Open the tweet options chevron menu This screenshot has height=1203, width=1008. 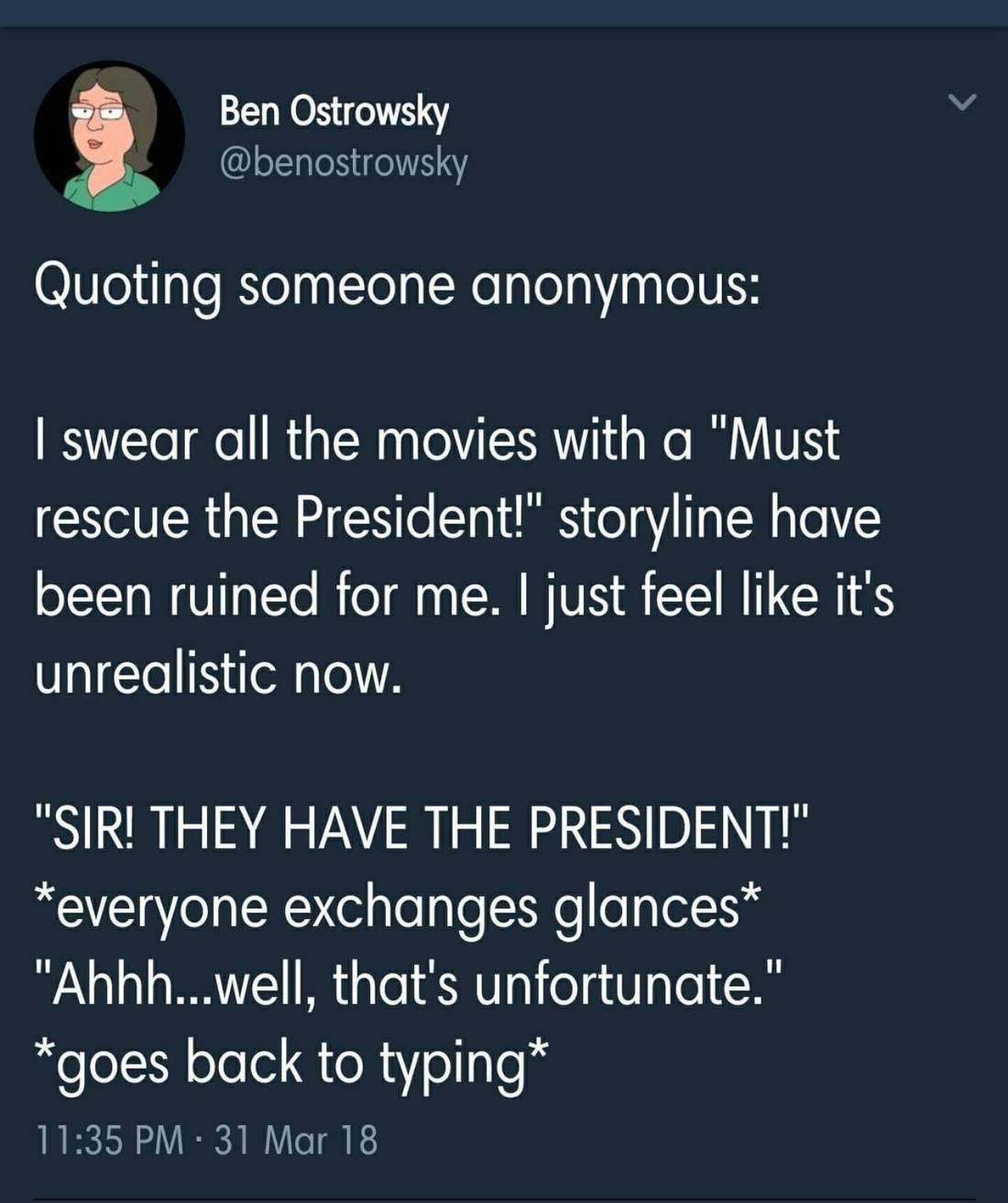tap(962, 104)
